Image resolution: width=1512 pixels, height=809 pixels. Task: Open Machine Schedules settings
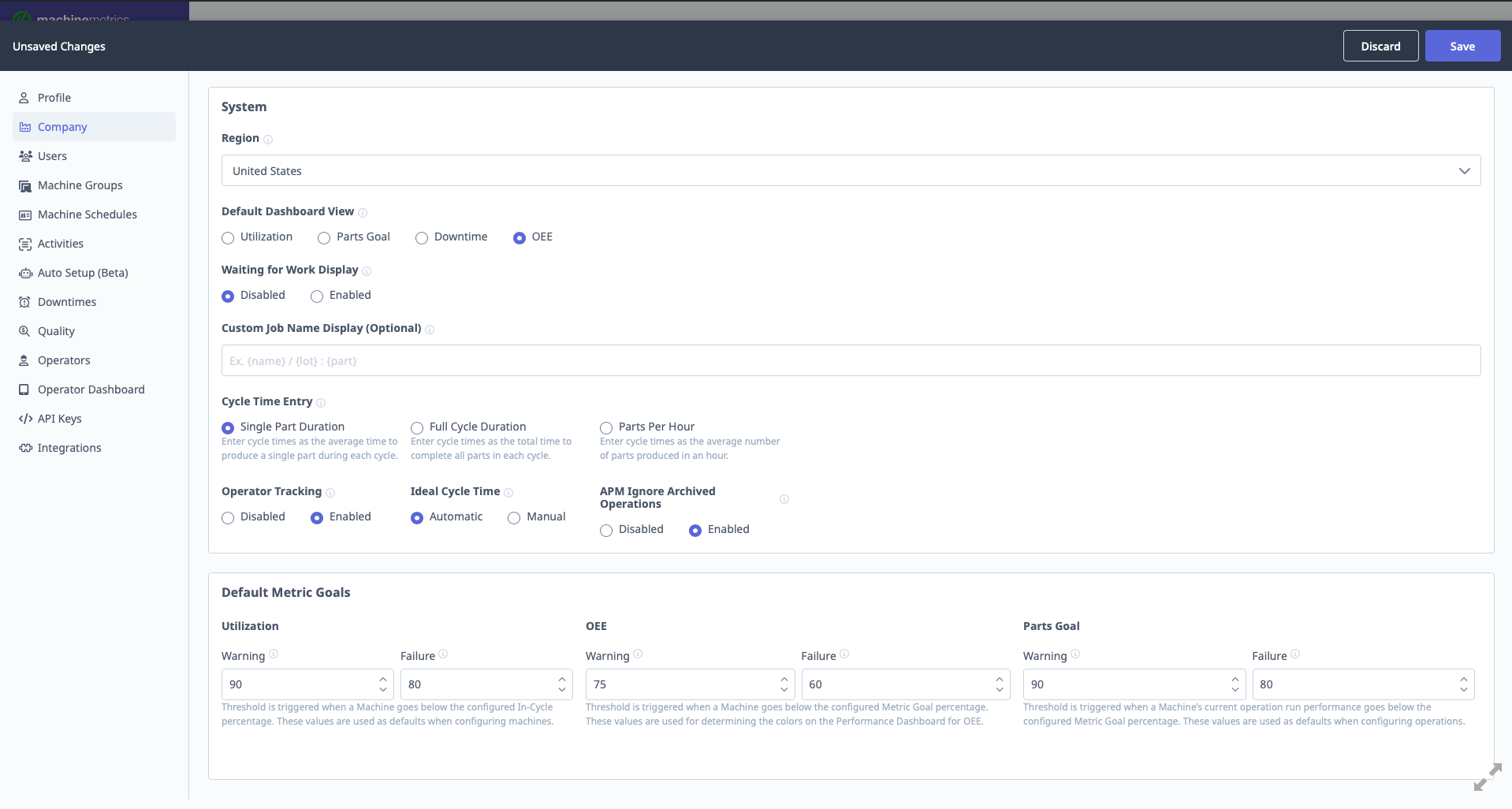click(88, 214)
